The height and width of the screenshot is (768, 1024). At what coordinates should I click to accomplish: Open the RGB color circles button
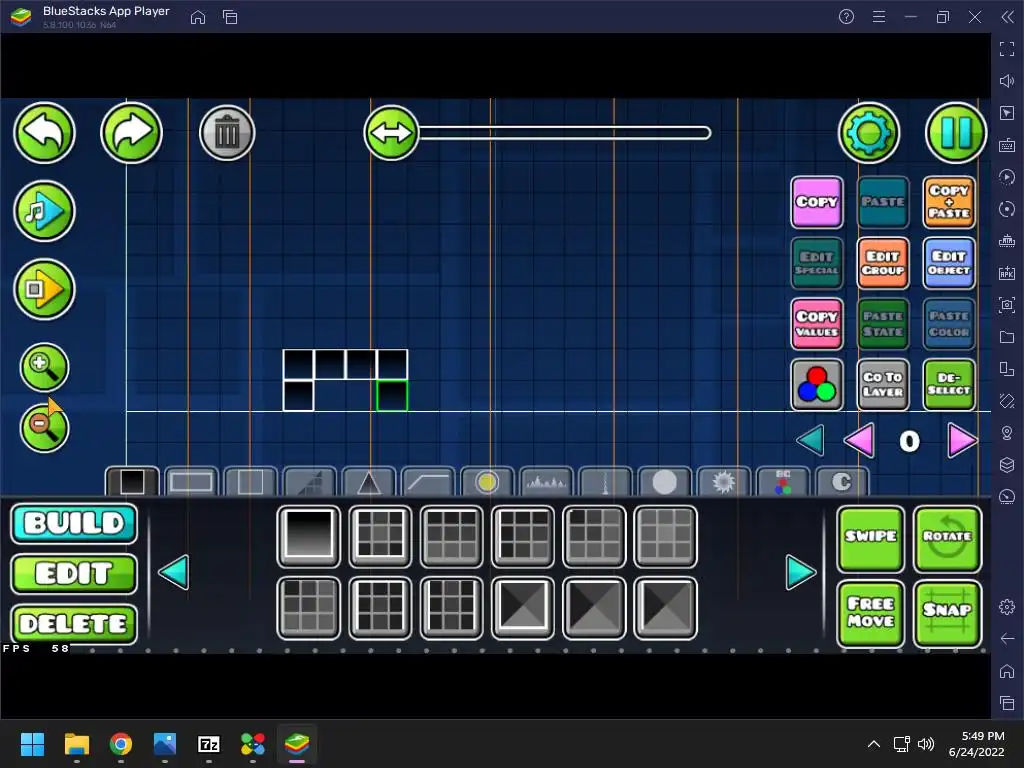[x=816, y=385]
